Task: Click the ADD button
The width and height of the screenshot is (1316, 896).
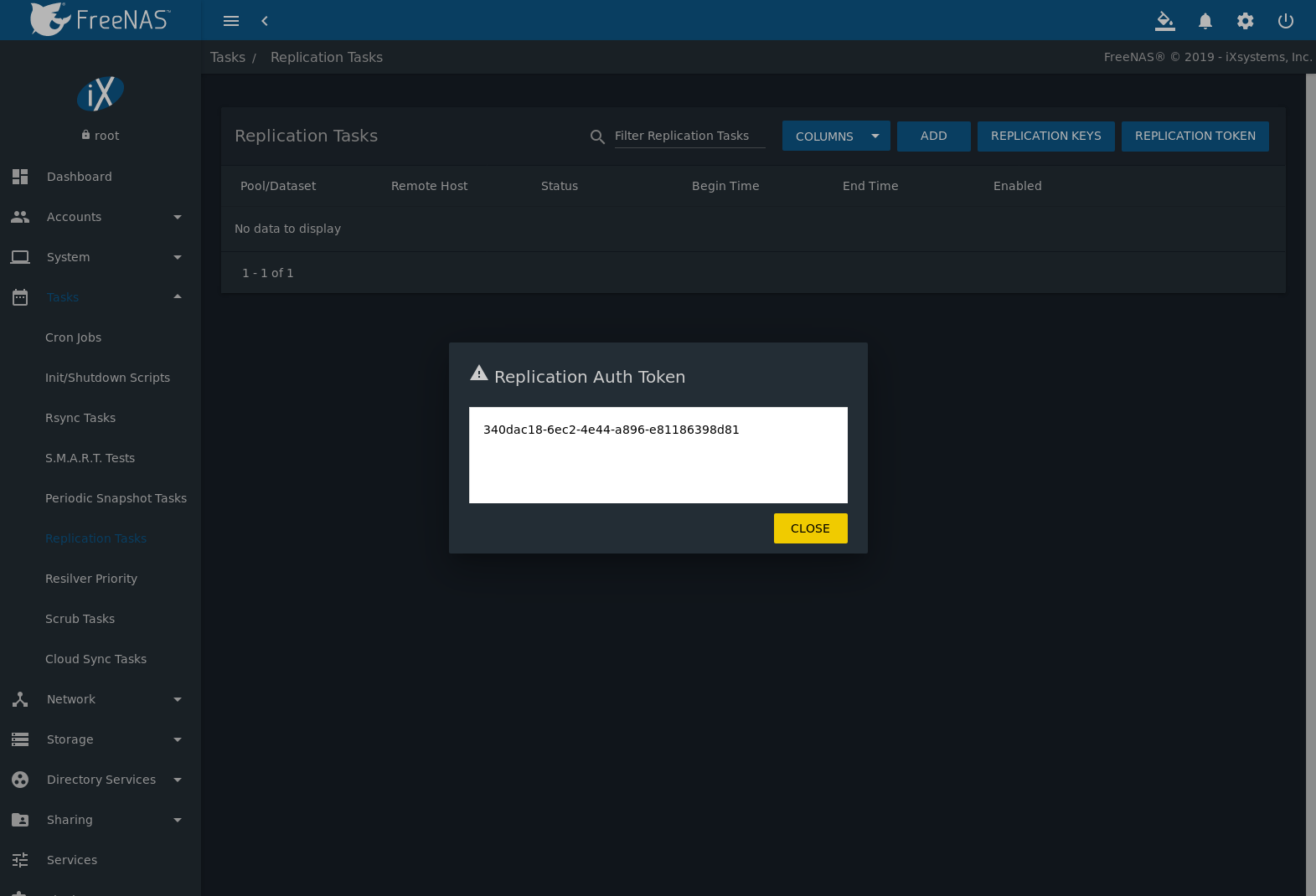Action: (x=933, y=136)
